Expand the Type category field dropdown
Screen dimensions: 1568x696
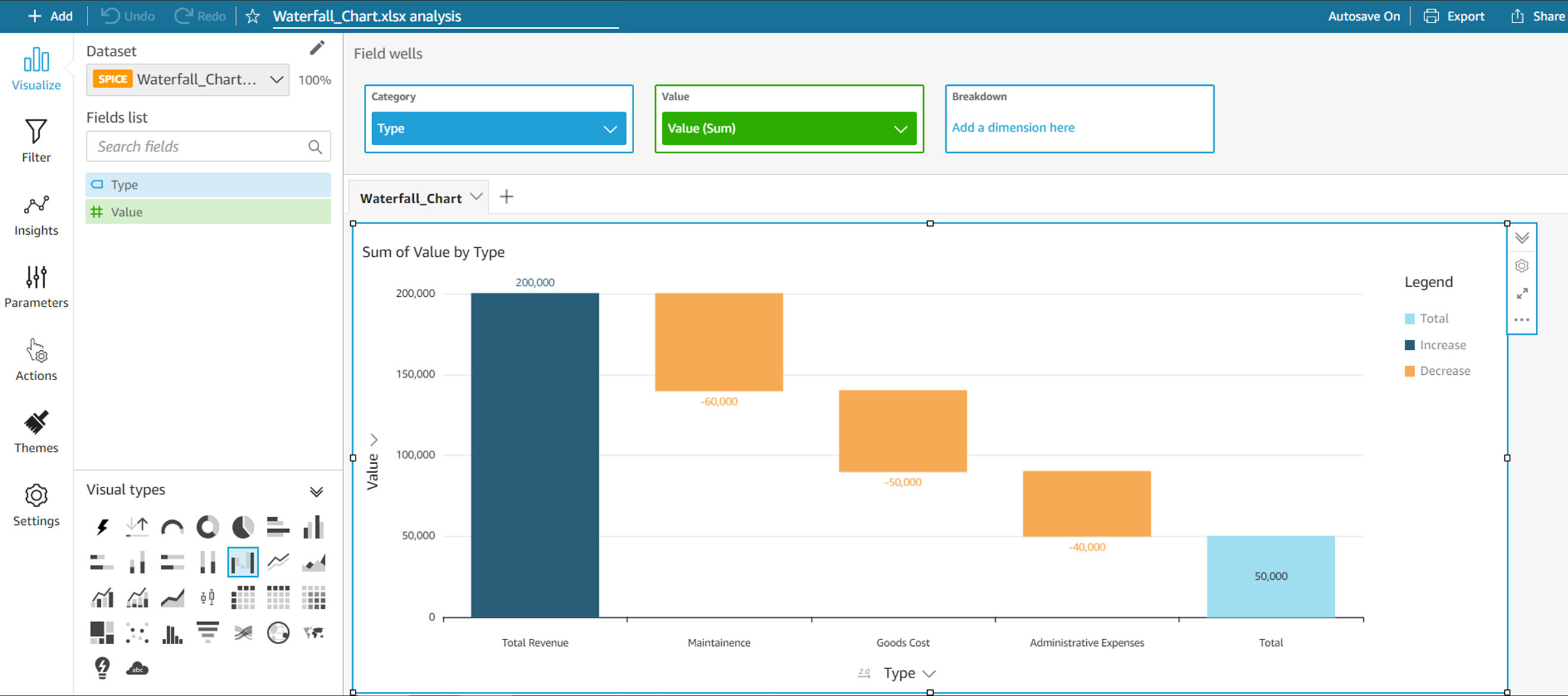610,129
